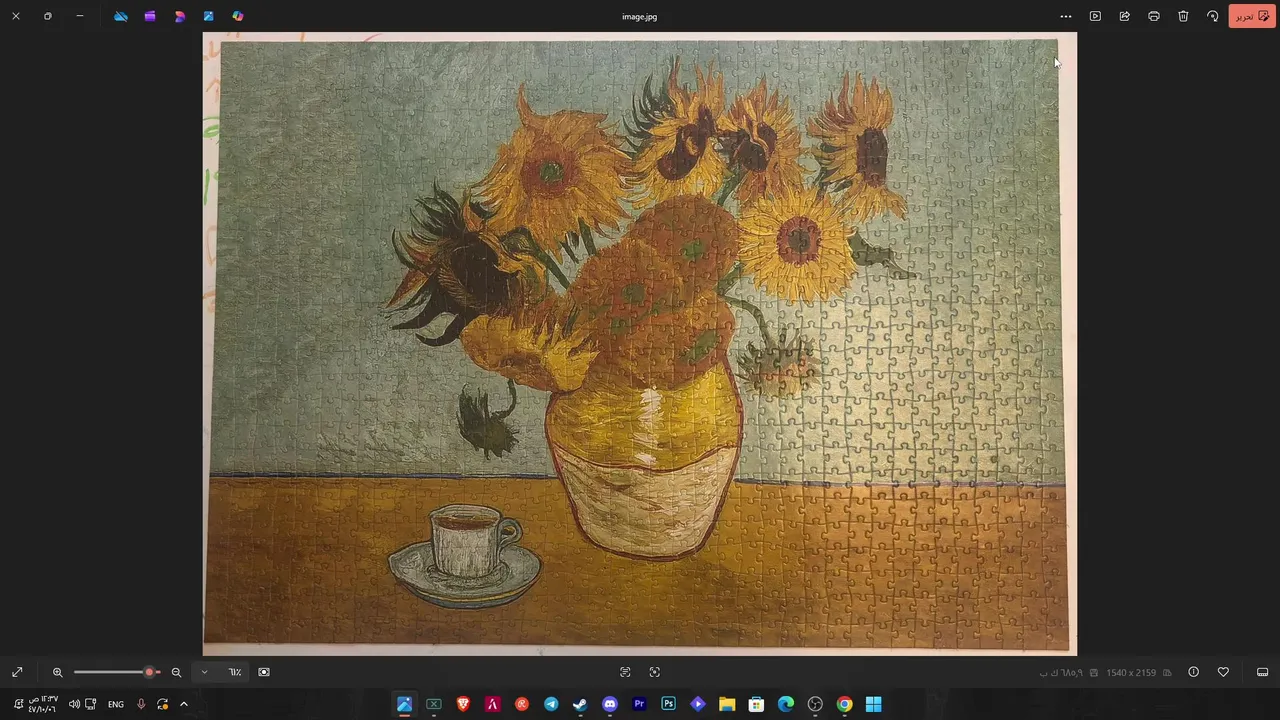Open Designer icon in title bar
Screen dimensions: 1280x720
[179, 16]
